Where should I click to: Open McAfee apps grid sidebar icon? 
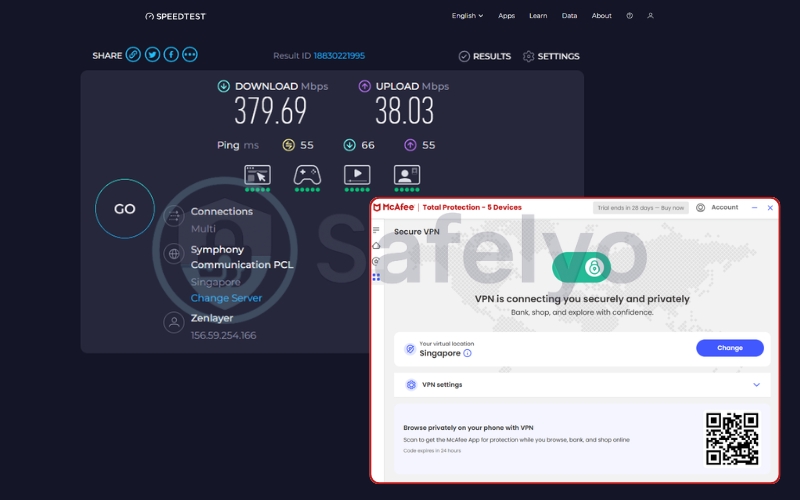pyautogui.click(x=376, y=277)
